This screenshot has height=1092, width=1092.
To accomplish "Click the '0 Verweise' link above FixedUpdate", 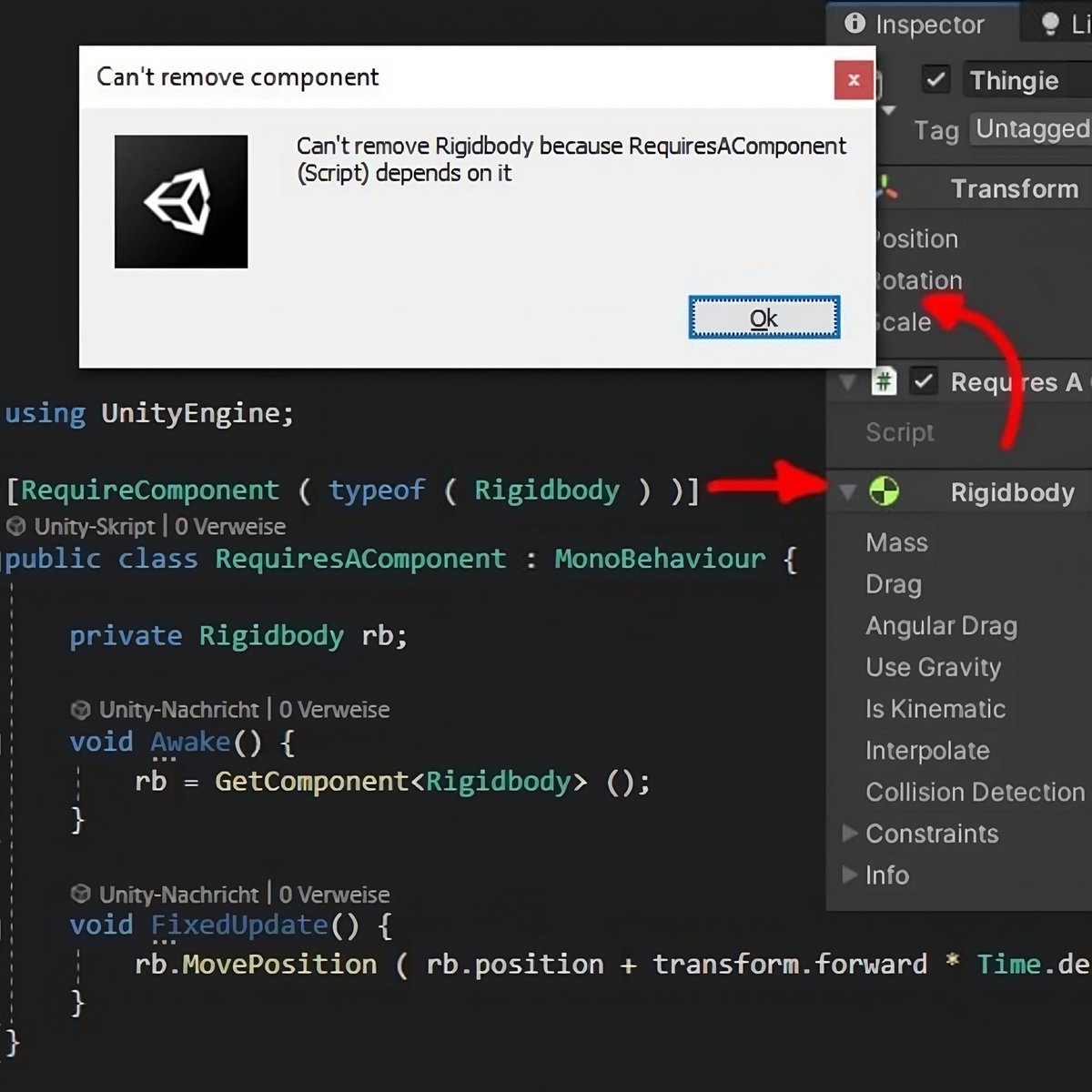I will click(x=334, y=895).
